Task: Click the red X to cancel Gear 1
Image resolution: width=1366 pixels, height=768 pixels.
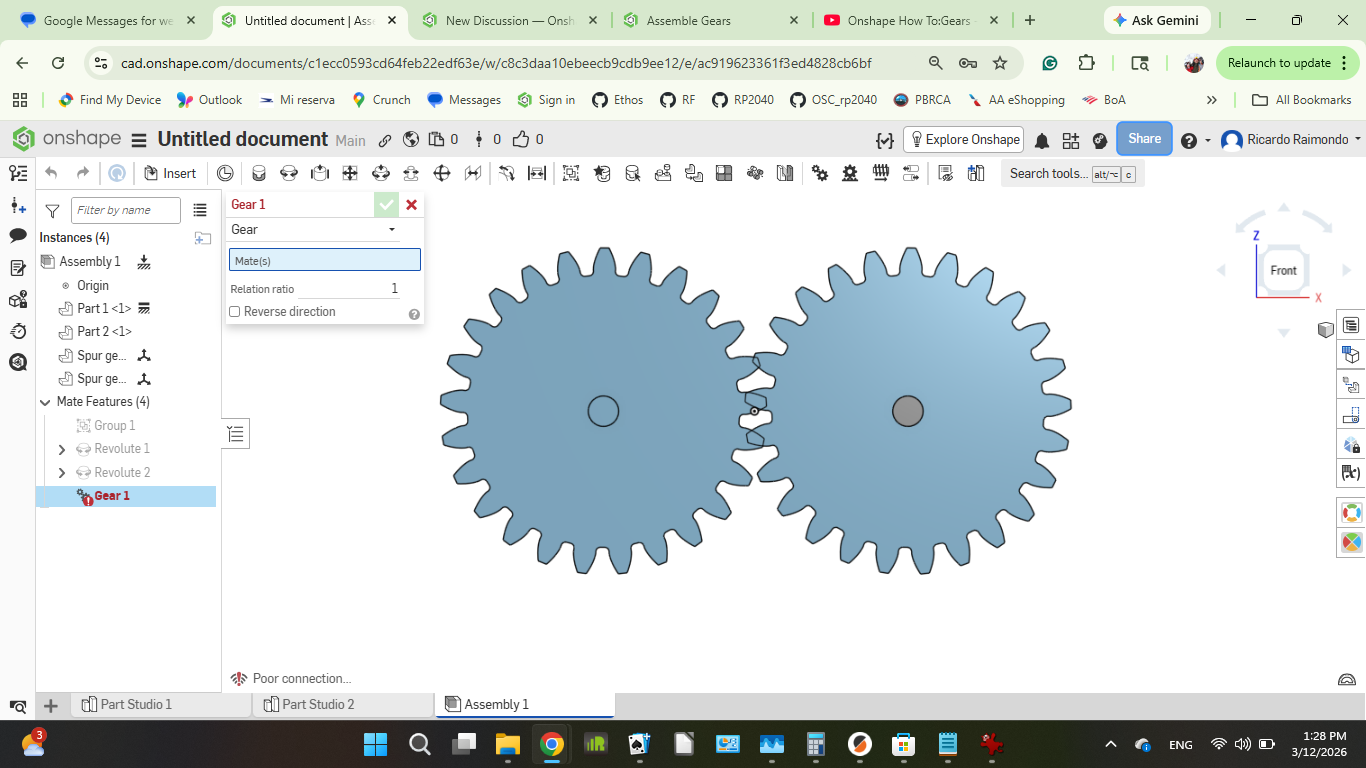Action: pos(411,204)
